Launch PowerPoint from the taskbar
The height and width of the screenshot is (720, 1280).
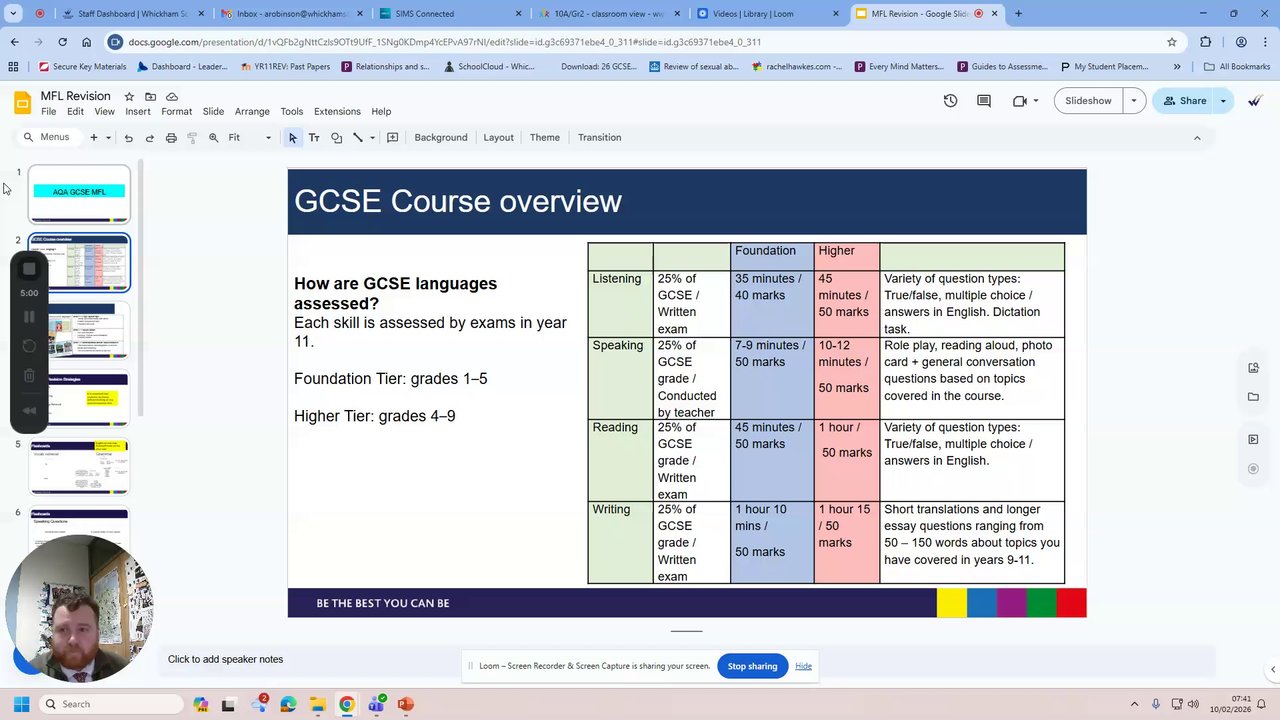(405, 704)
